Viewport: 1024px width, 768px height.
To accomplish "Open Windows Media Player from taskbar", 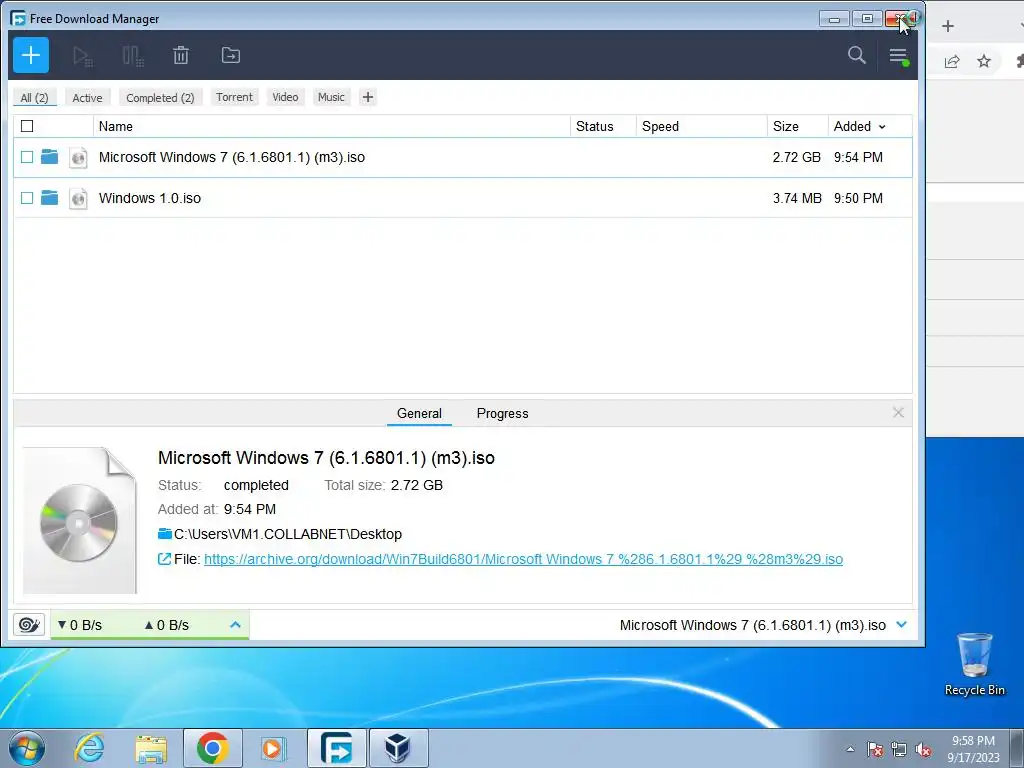I will coord(273,748).
